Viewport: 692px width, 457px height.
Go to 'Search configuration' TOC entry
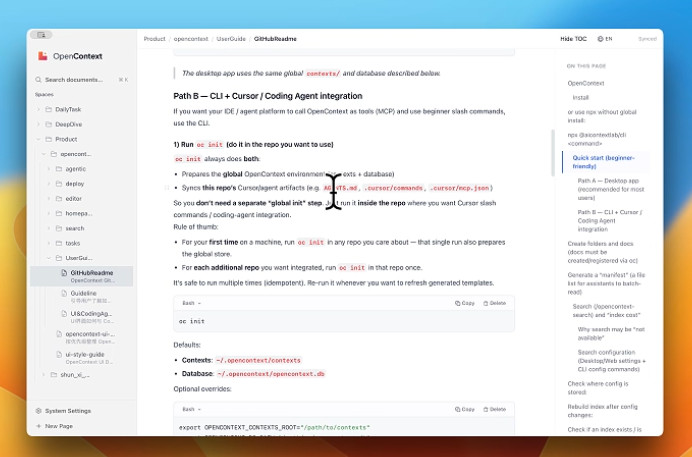pos(611,360)
